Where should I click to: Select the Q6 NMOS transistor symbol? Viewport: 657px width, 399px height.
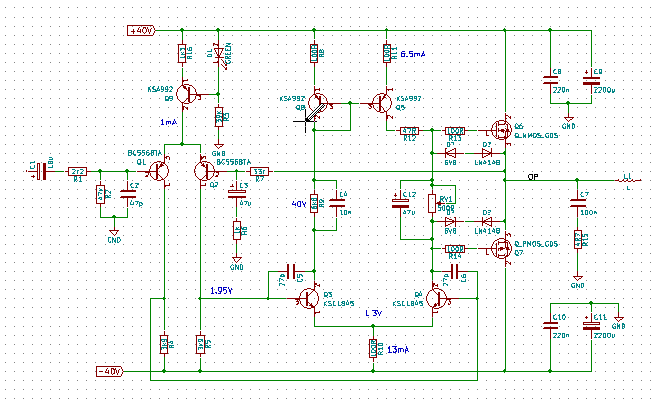pyautogui.click(x=501, y=130)
